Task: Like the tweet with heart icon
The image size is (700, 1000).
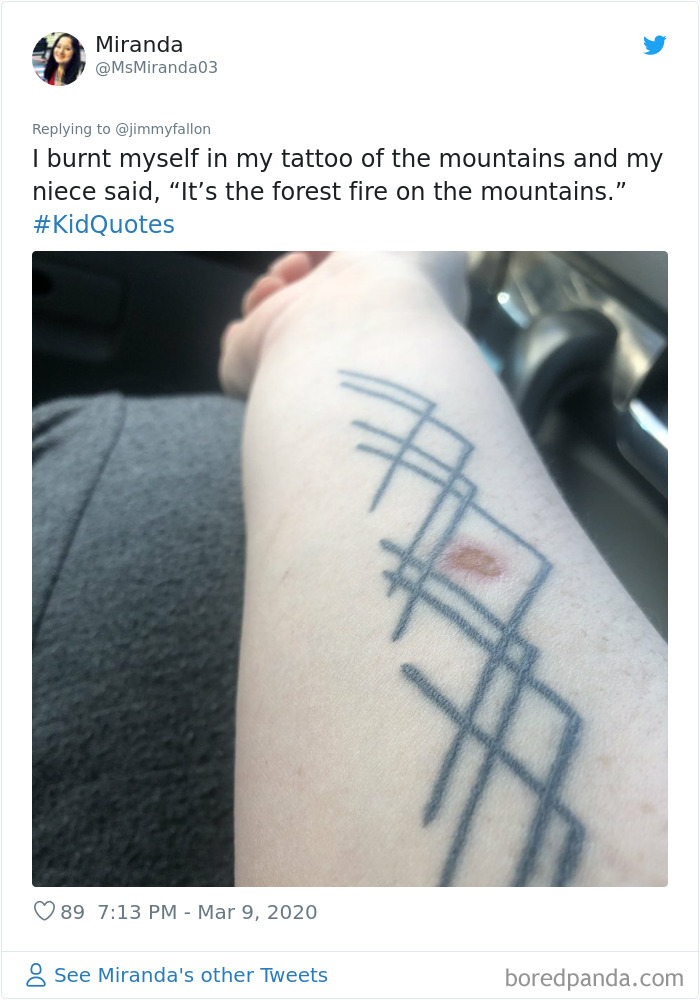Action: click(44, 911)
